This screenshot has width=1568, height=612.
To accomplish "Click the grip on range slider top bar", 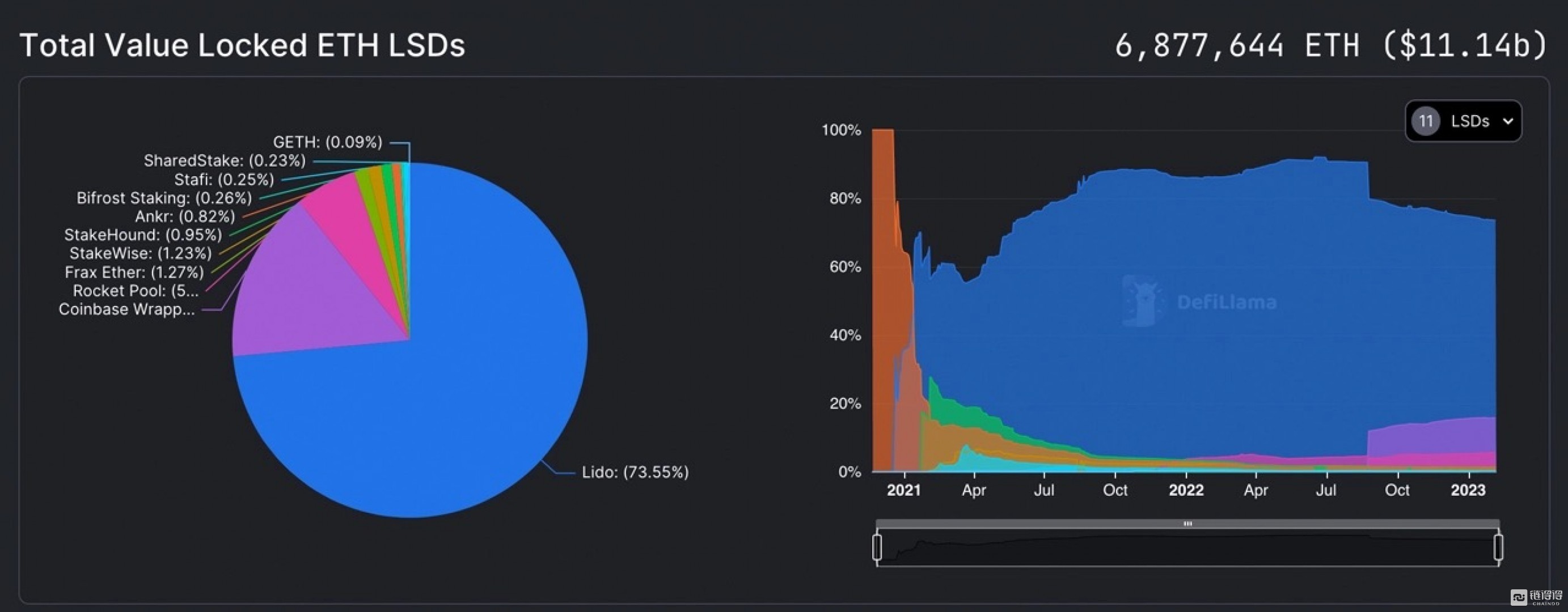I will pos(1187,523).
